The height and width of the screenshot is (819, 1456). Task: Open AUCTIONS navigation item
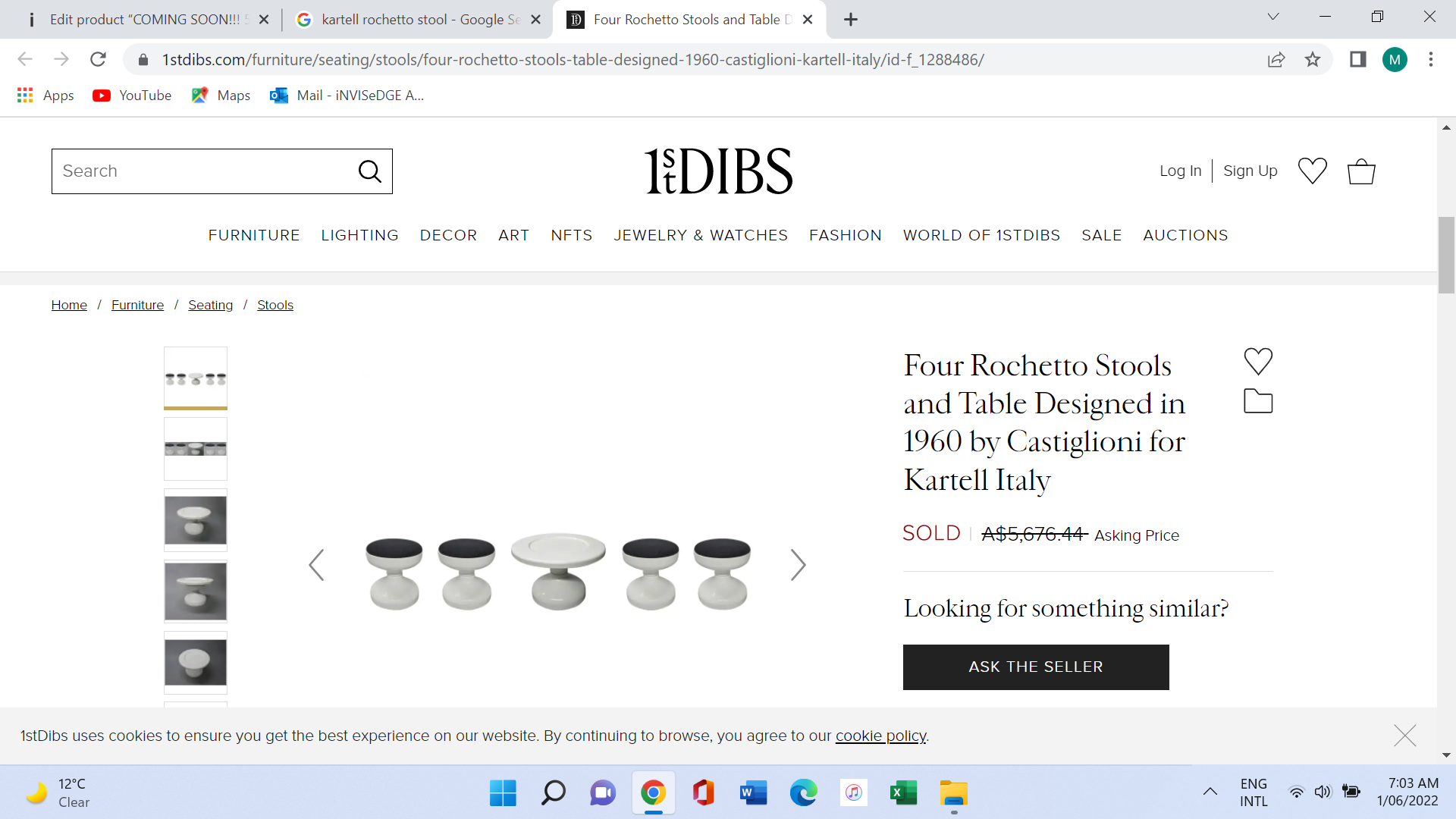pyautogui.click(x=1185, y=235)
